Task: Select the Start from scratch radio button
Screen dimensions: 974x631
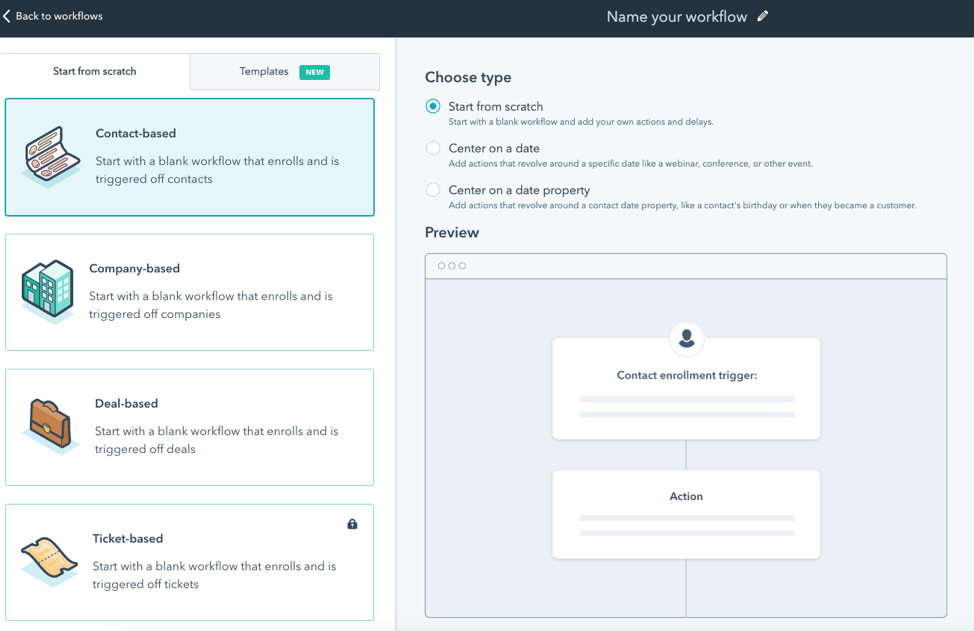Action: point(433,106)
